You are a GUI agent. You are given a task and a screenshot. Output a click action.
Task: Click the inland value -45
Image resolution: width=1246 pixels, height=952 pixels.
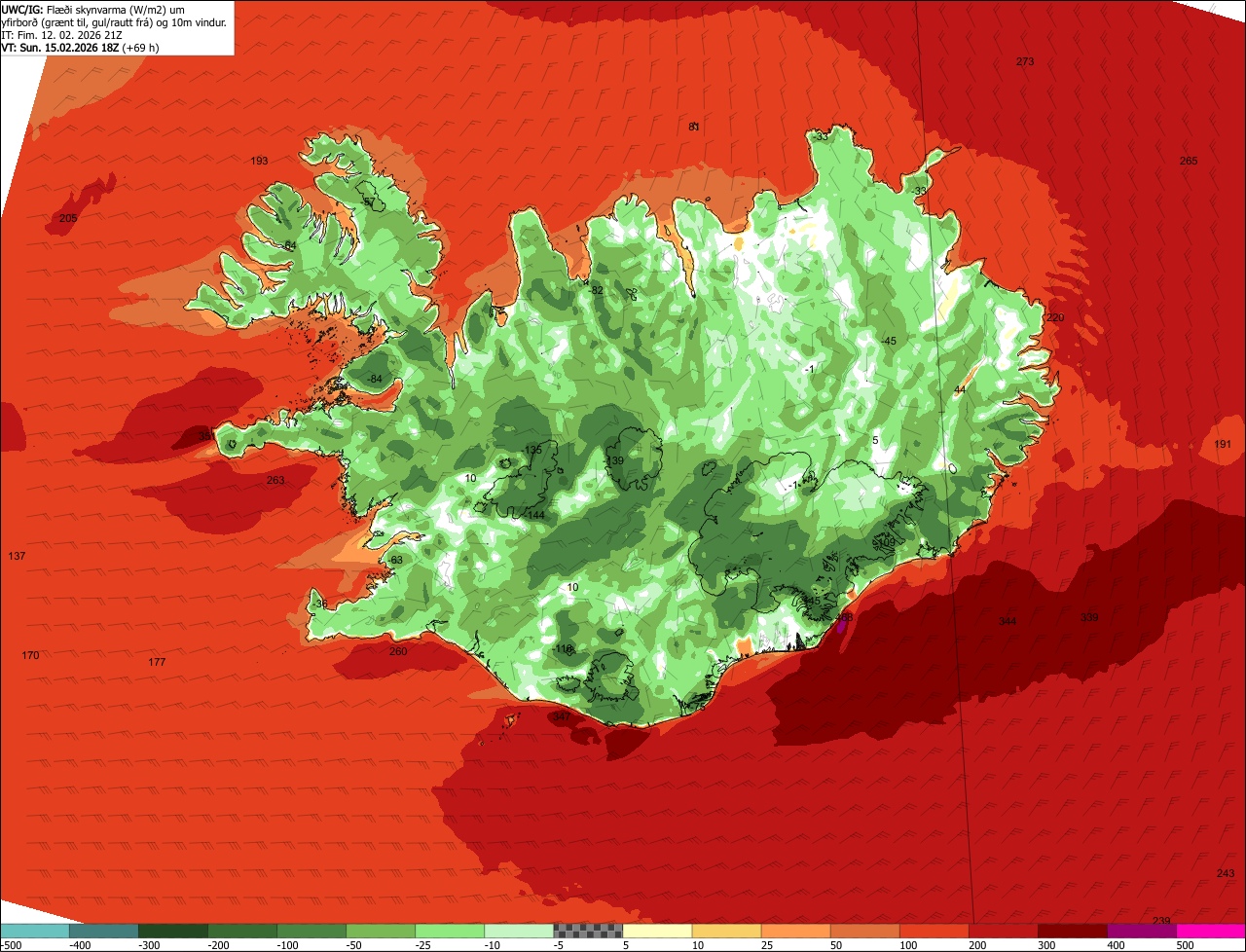pos(888,341)
